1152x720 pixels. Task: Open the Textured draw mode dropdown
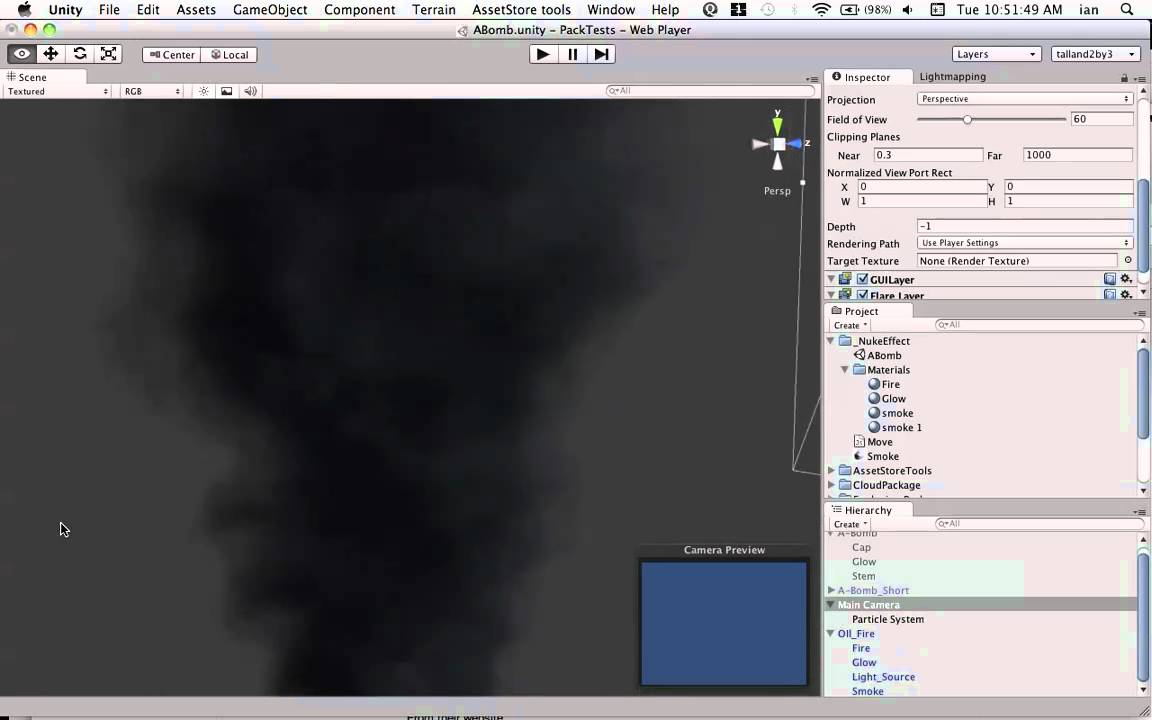pyautogui.click(x=57, y=91)
